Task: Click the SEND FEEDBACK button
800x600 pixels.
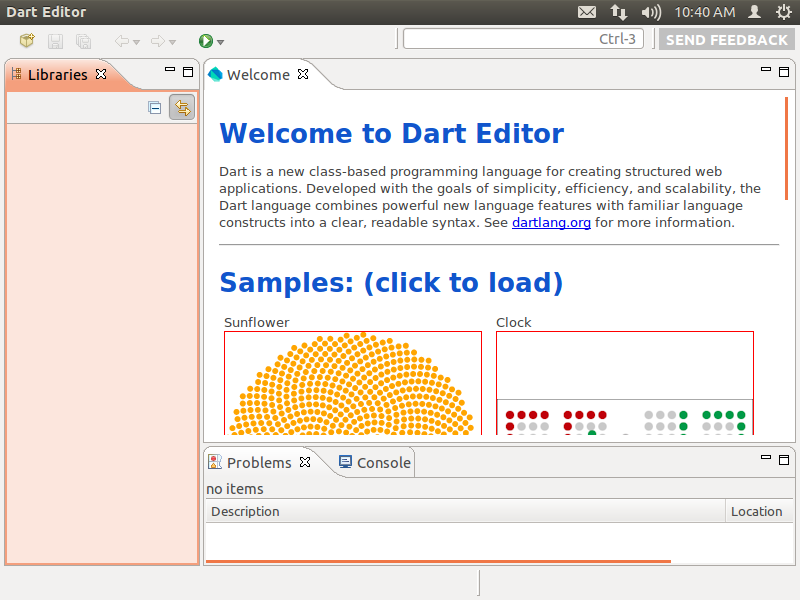Action: (727, 39)
